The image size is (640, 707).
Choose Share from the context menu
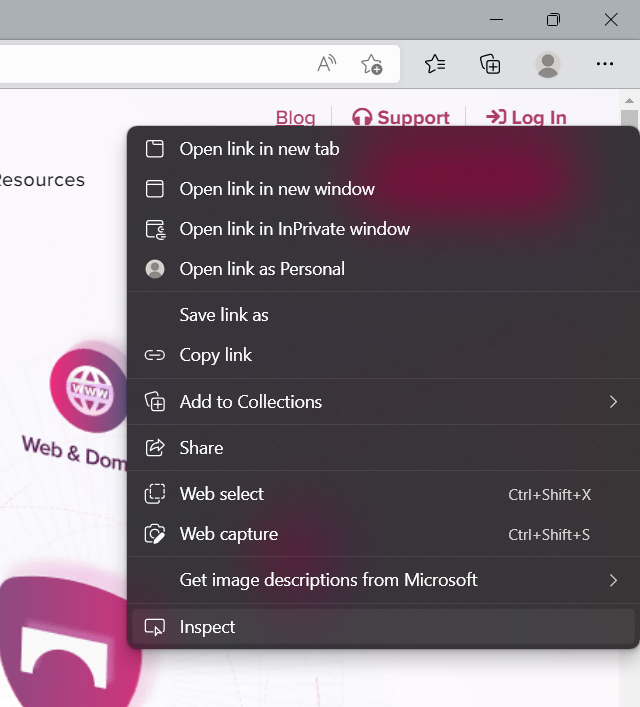pos(383,448)
